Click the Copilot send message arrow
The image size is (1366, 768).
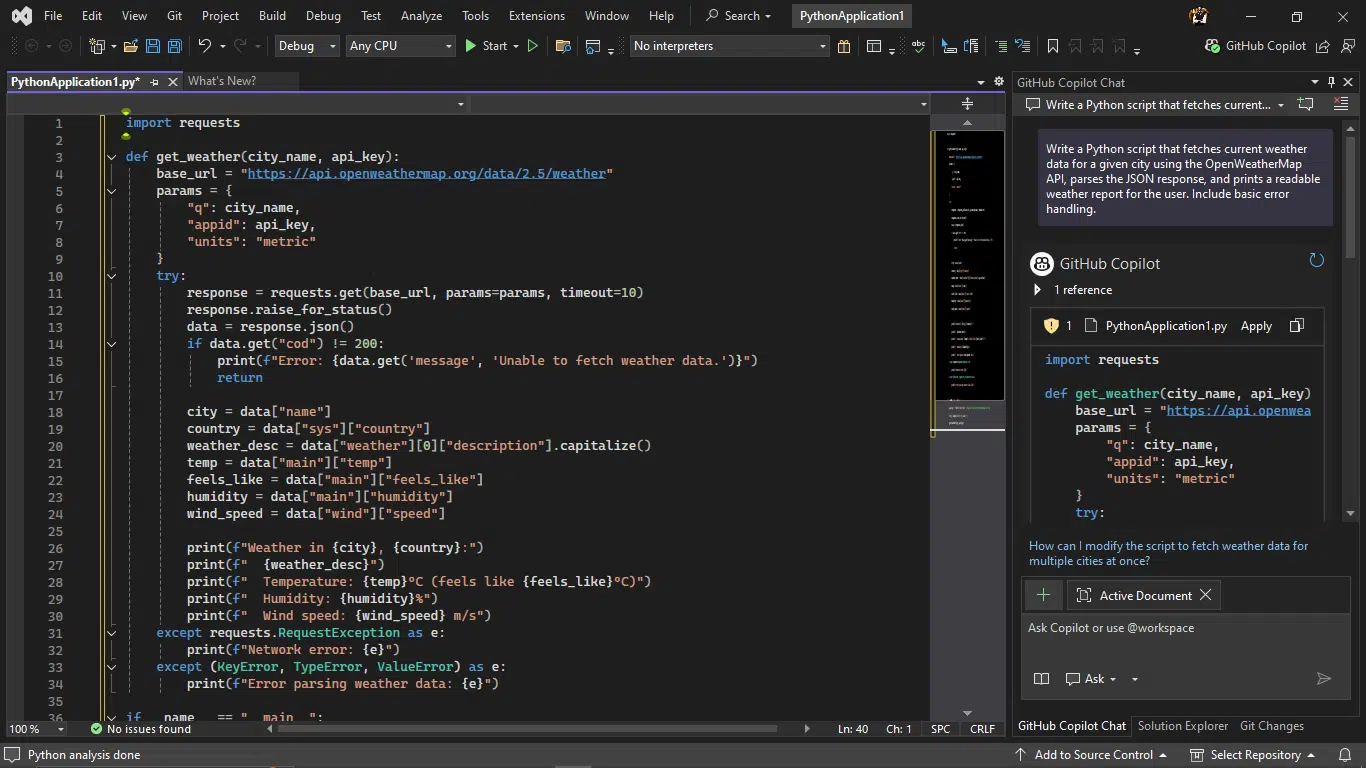pyautogui.click(x=1324, y=679)
